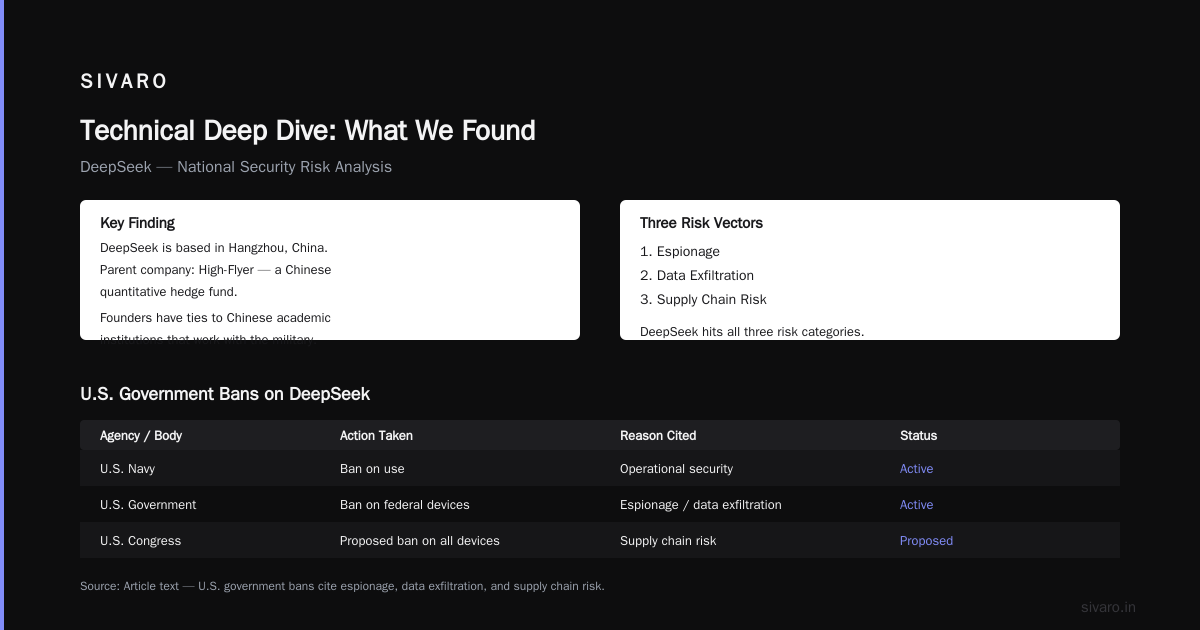Click the 'U.S. Congress' table cell
This screenshot has height=630, width=1200.
point(141,541)
